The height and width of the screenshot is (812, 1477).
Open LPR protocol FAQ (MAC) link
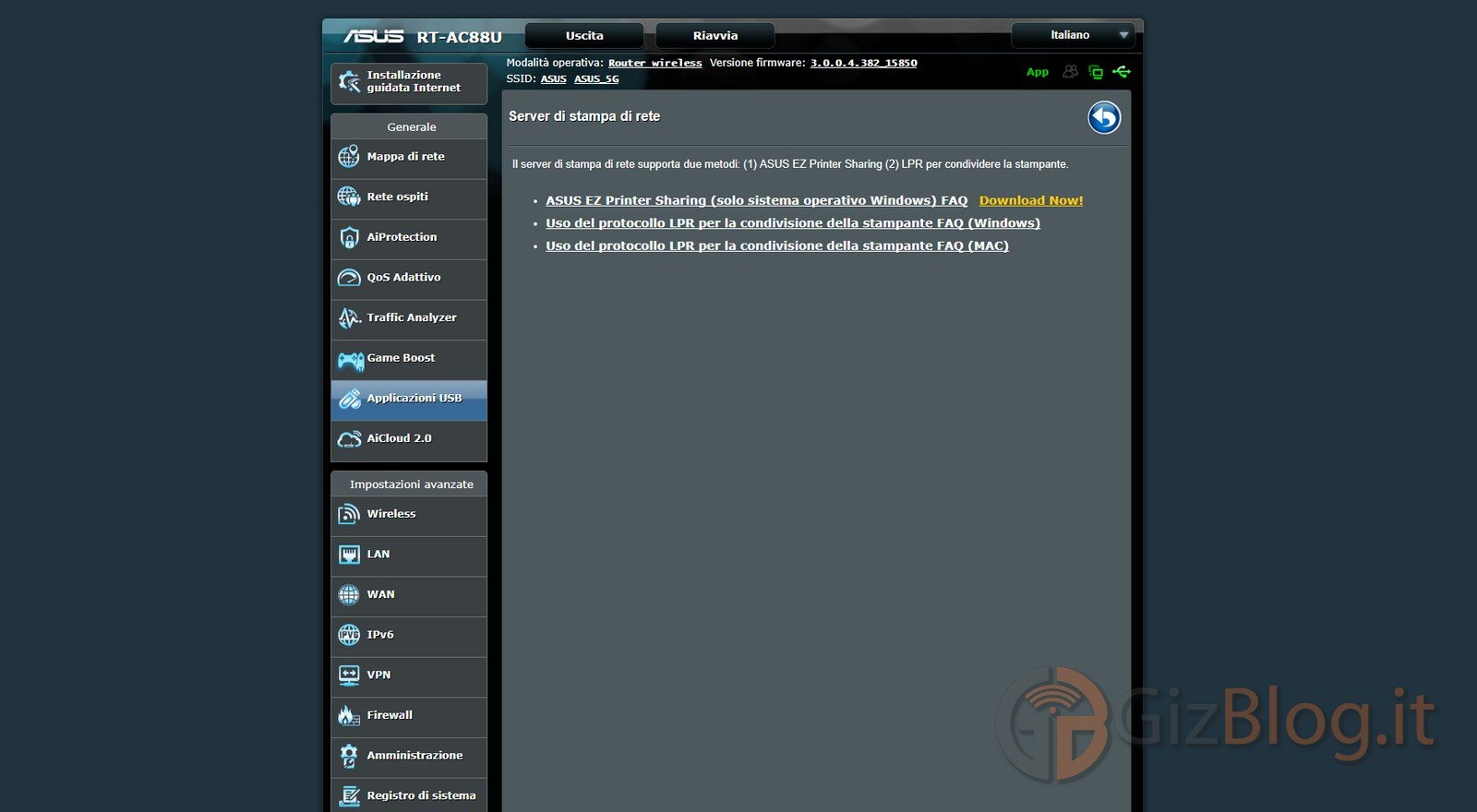tap(777, 245)
